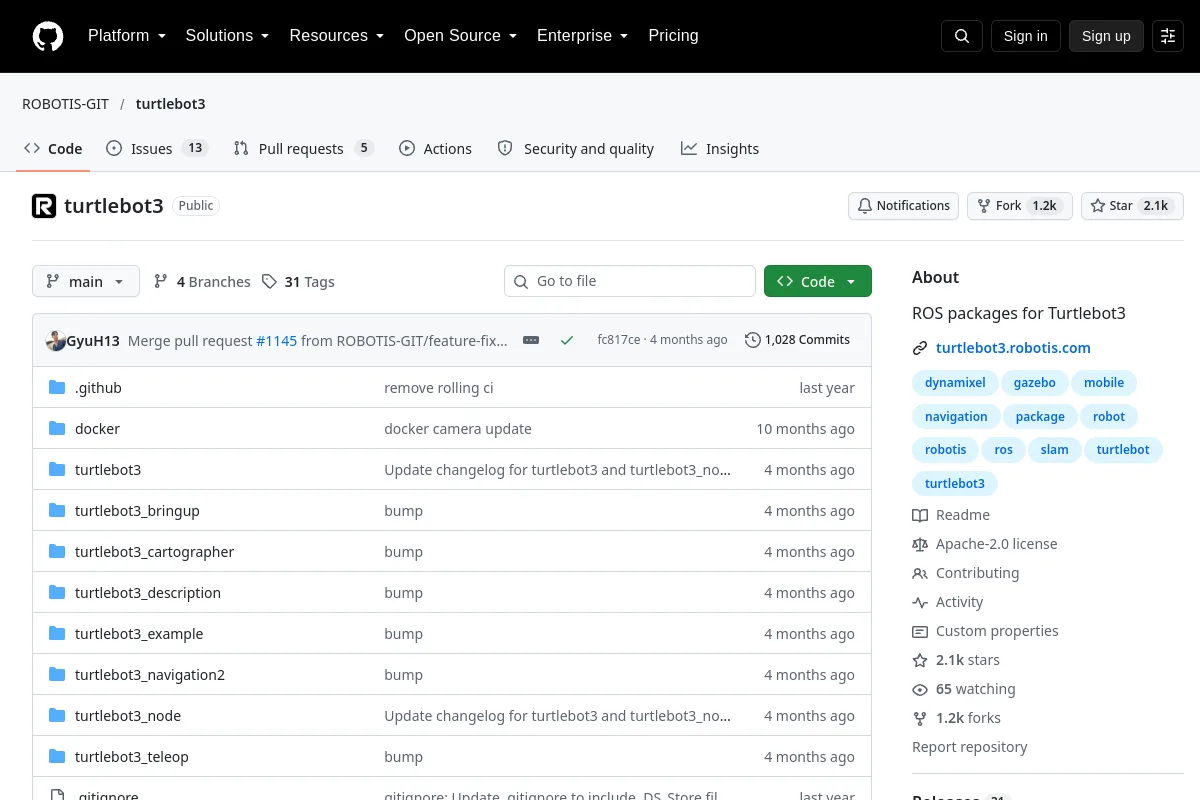Click the GitHub logo icon

point(48,36)
